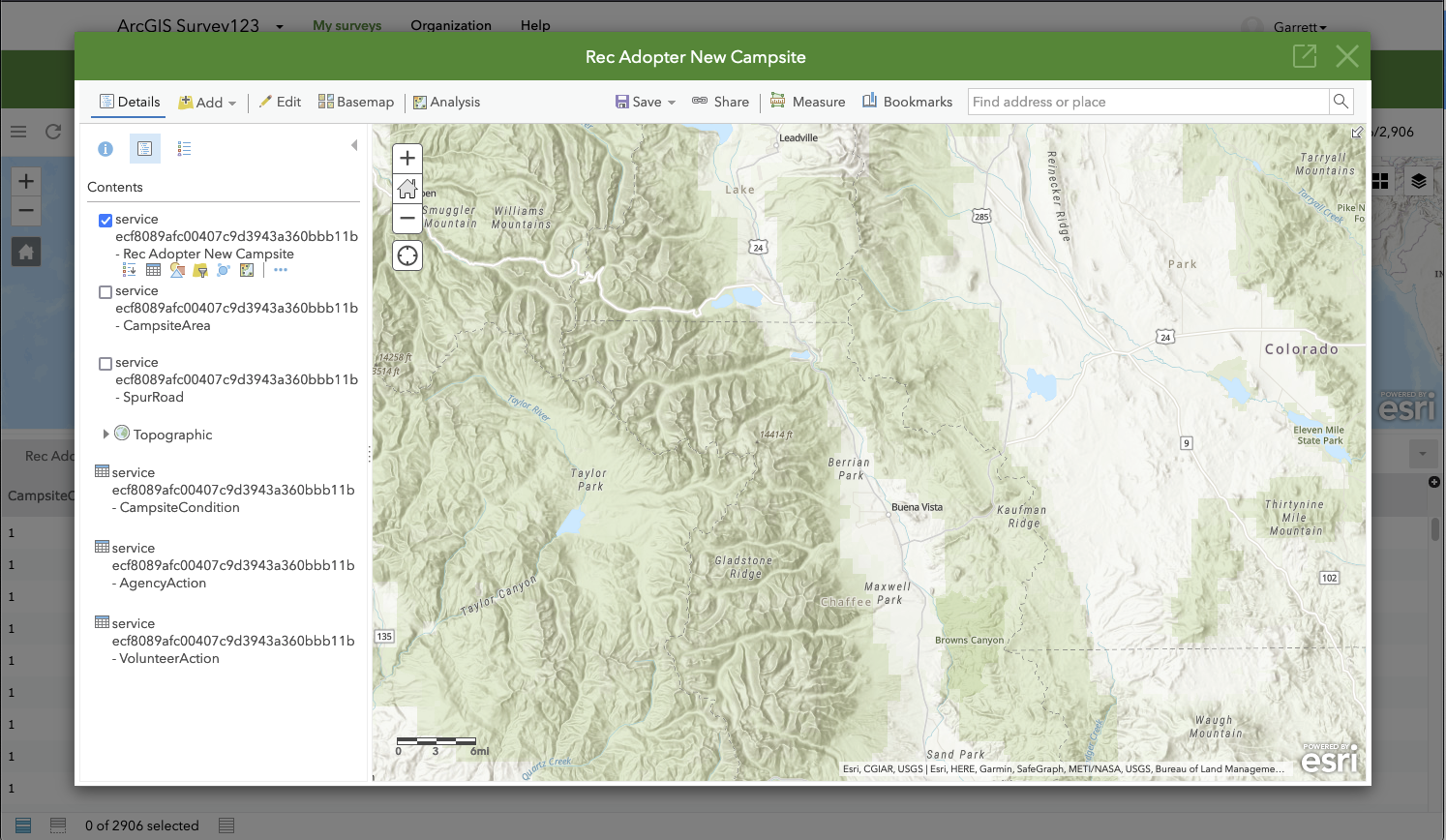Zoom out on the map
Viewport: 1446px width, 840px height.
[407, 219]
